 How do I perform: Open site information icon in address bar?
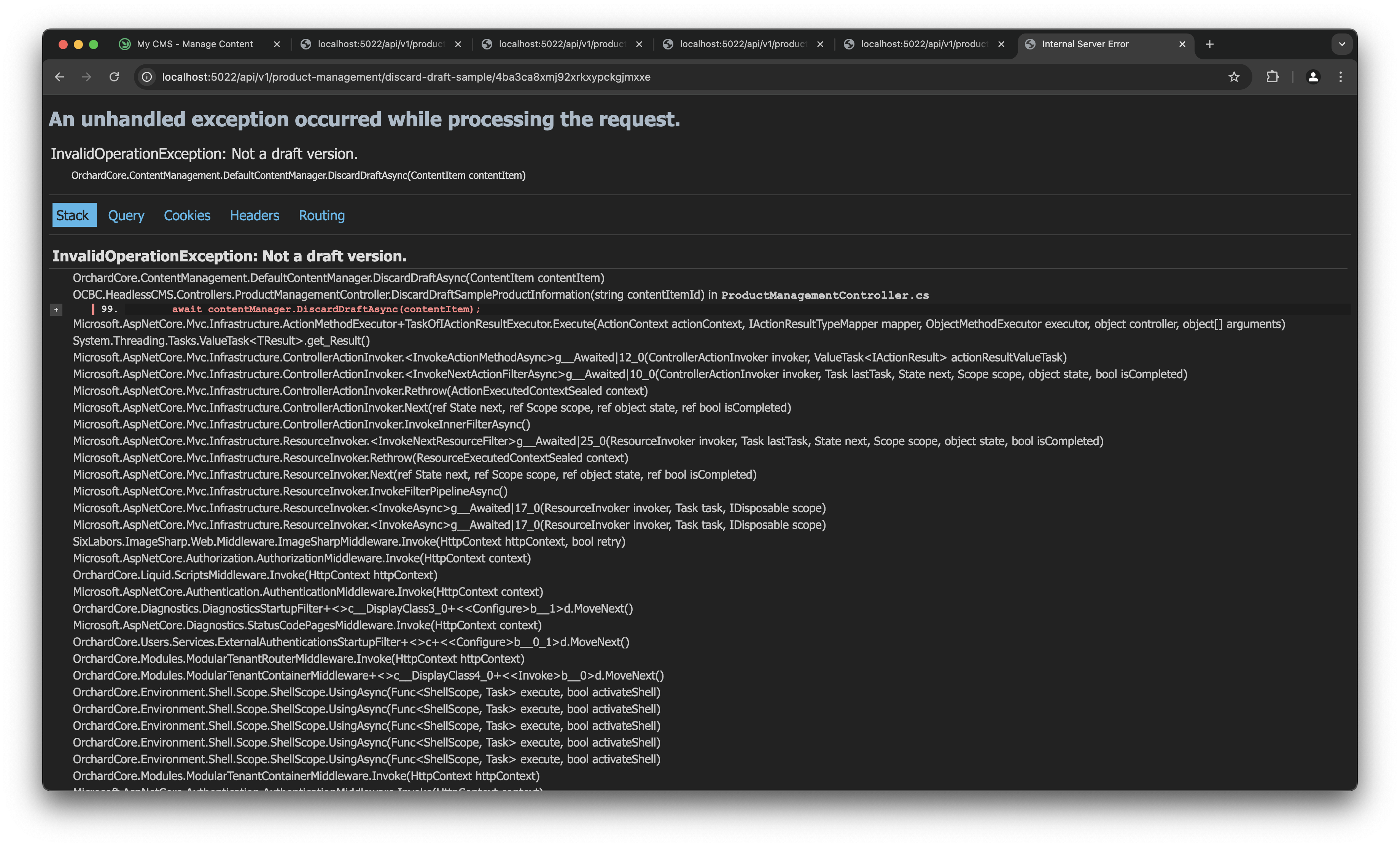(x=146, y=77)
